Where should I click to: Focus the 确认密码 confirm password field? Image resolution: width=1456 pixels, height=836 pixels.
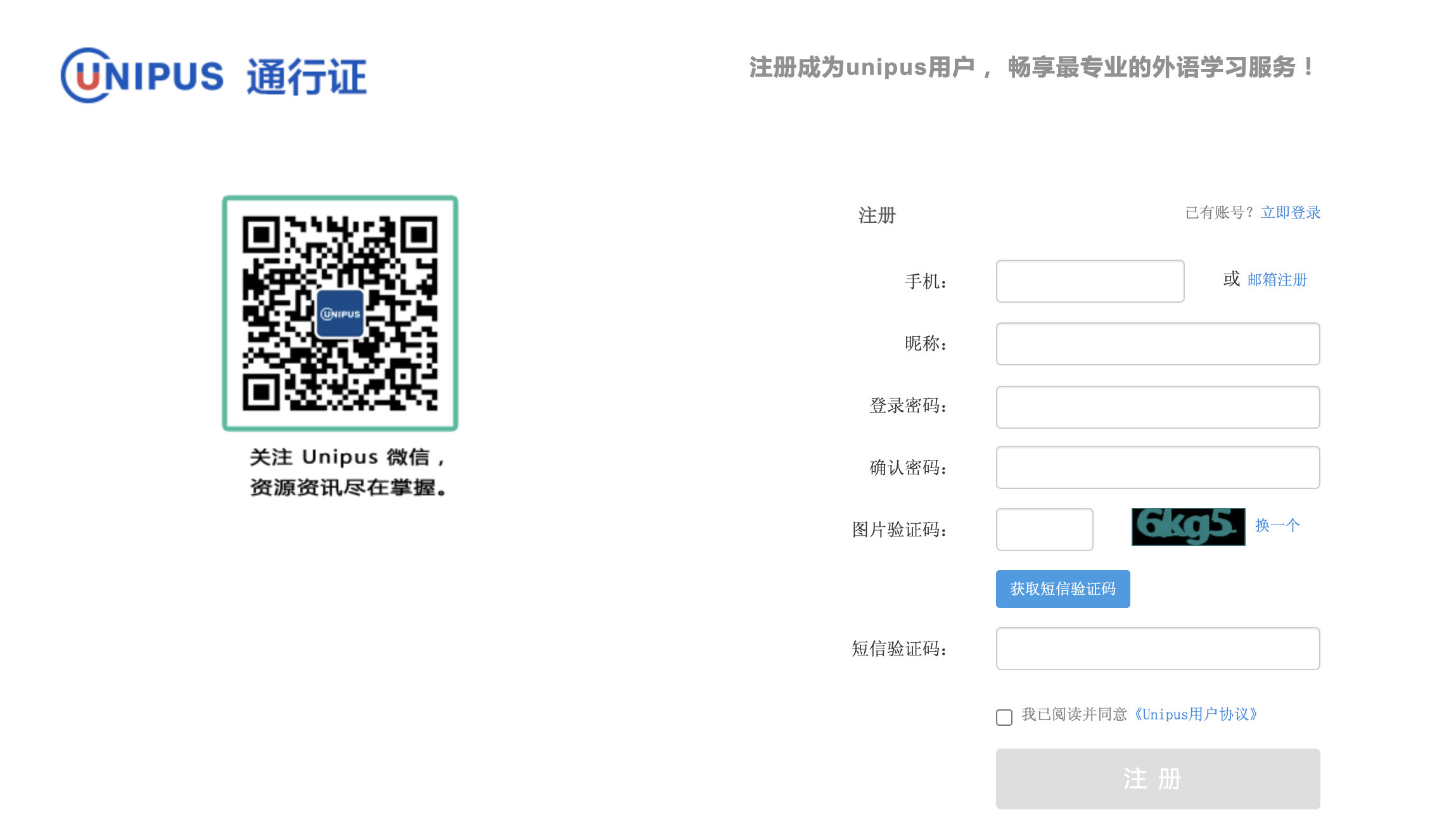coord(1157,467)
